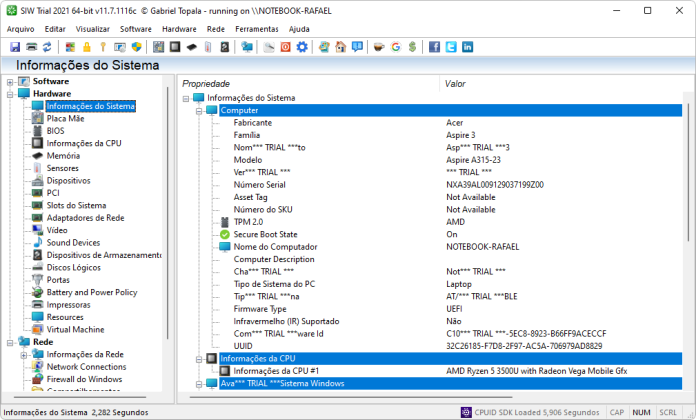Click the coffee cup toolbar icon
Image resolution: width=696 pixels, height=420 pixels.
379,47
